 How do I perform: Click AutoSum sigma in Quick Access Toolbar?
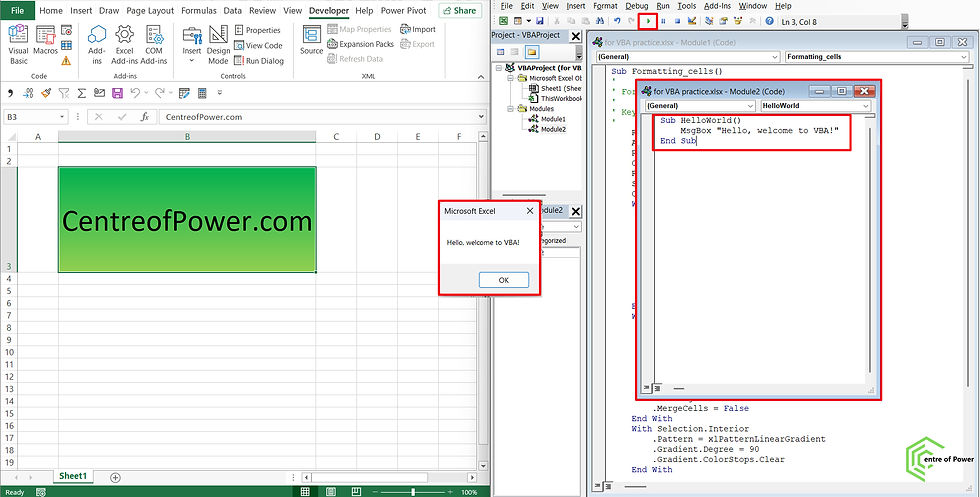(82, 93)
